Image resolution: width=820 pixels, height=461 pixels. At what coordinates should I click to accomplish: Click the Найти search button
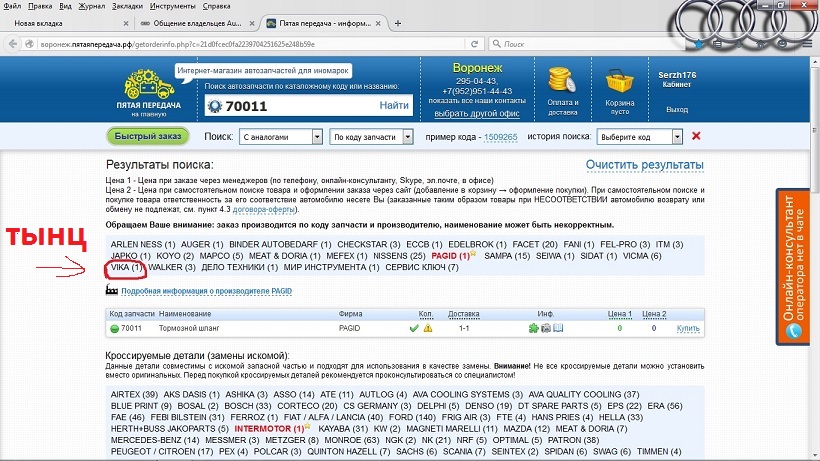tap(394, 105)
